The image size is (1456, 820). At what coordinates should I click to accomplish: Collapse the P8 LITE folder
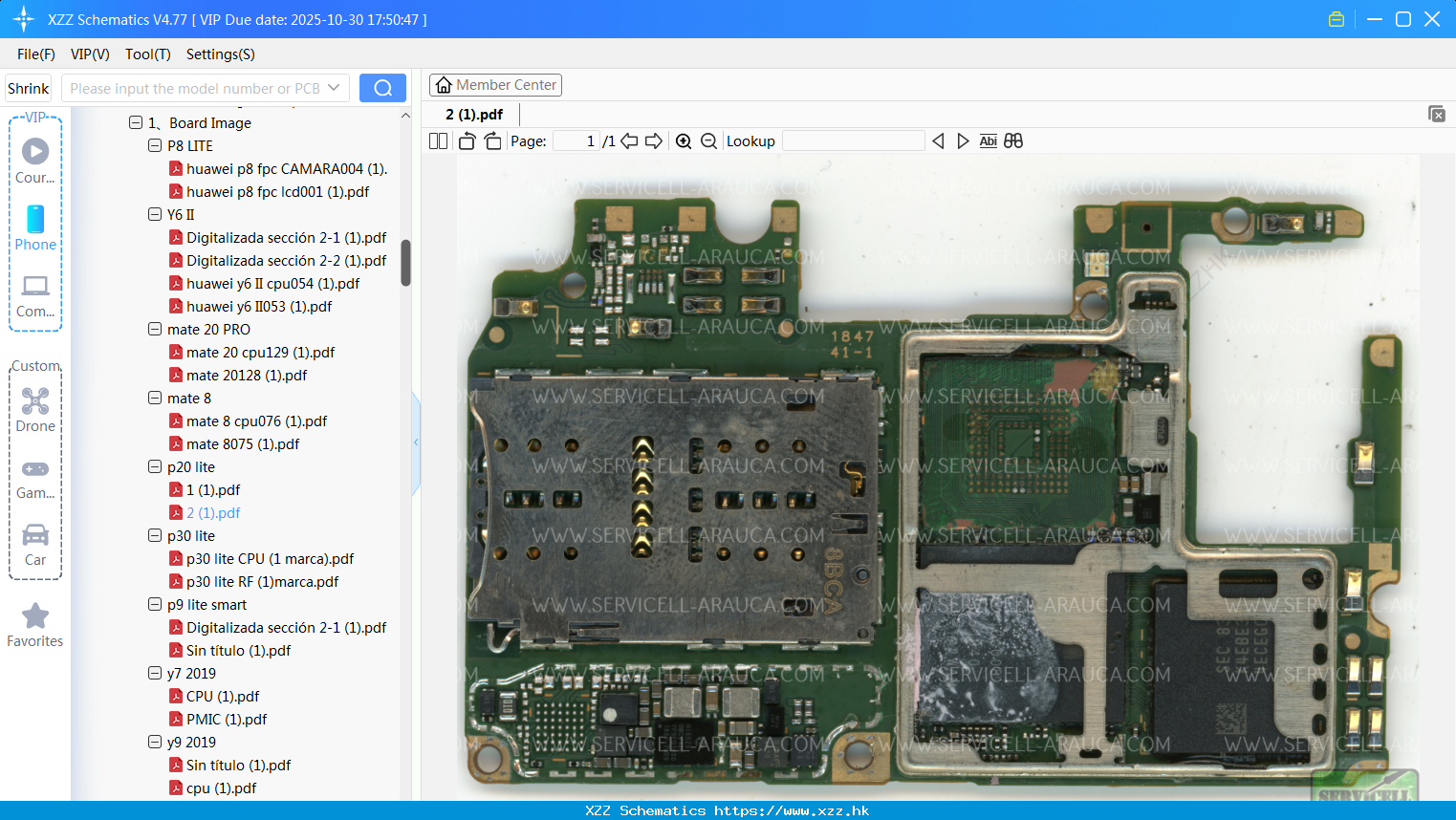click(155, 145)
